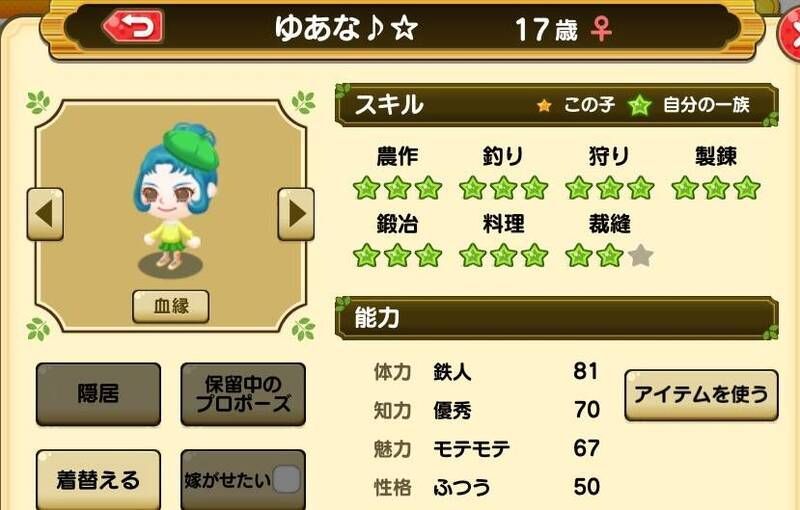Click the orange この子 legend star
Screen dimensions: 800x510
tap(544, 106)
